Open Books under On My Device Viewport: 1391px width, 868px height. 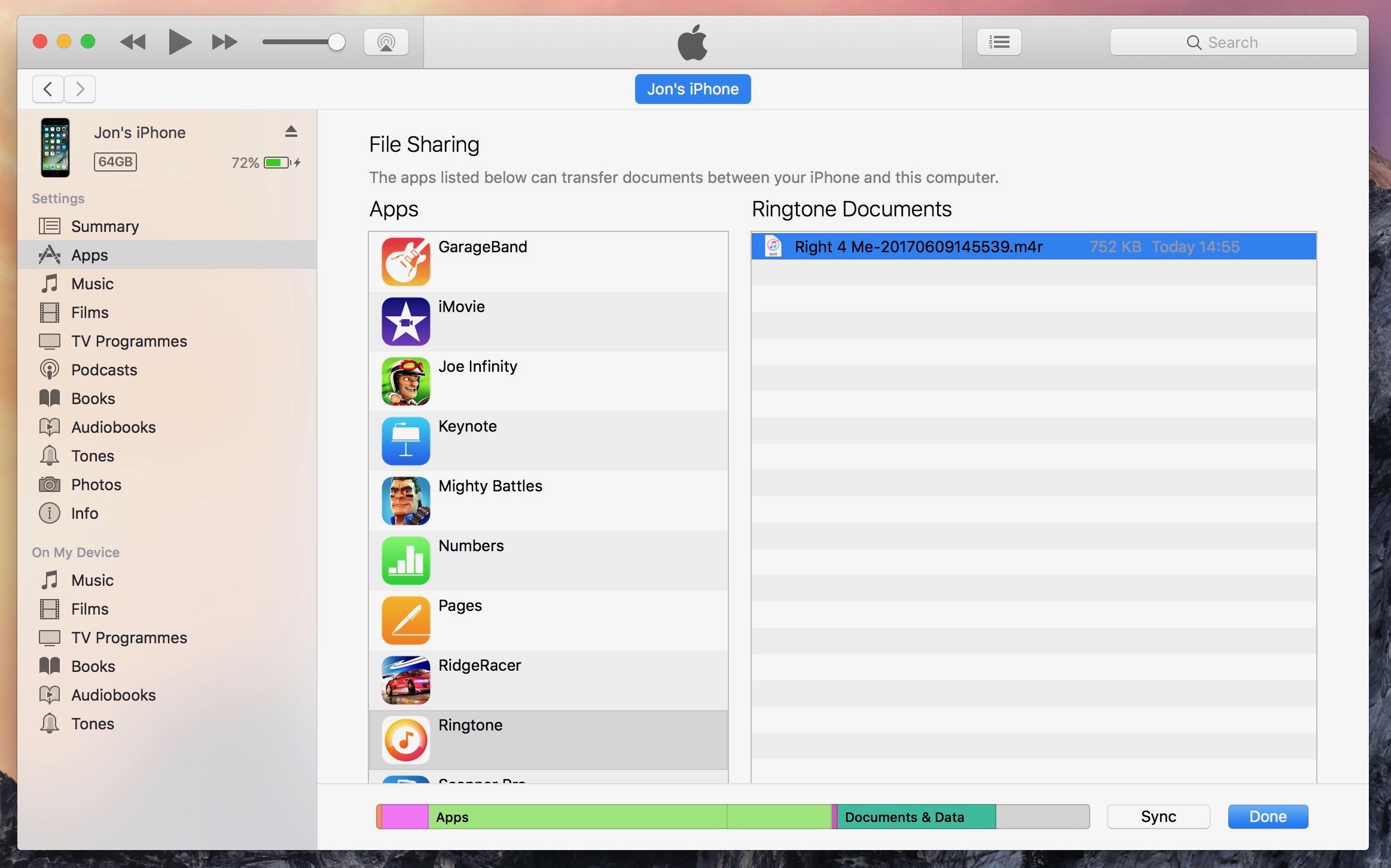tap(167, 666)
